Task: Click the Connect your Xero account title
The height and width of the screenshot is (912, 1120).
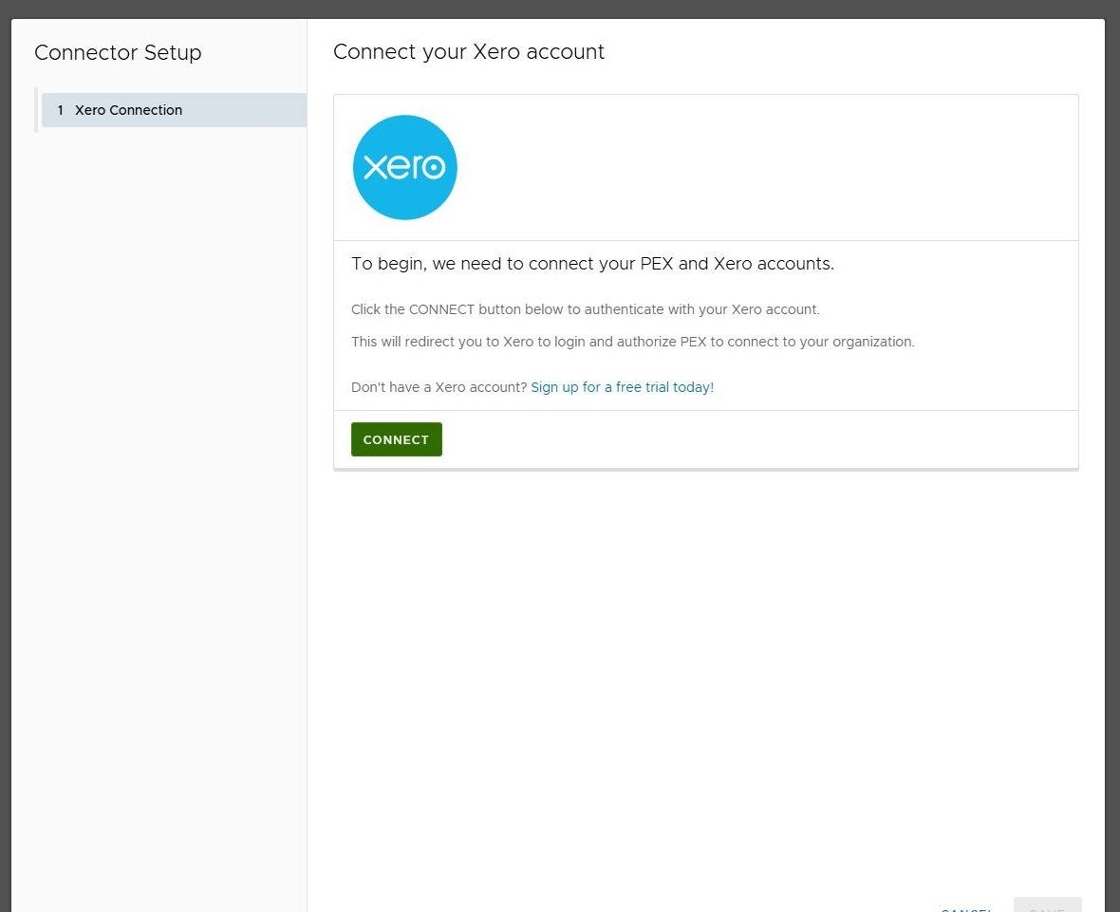Action: click(x=468, y=52)
